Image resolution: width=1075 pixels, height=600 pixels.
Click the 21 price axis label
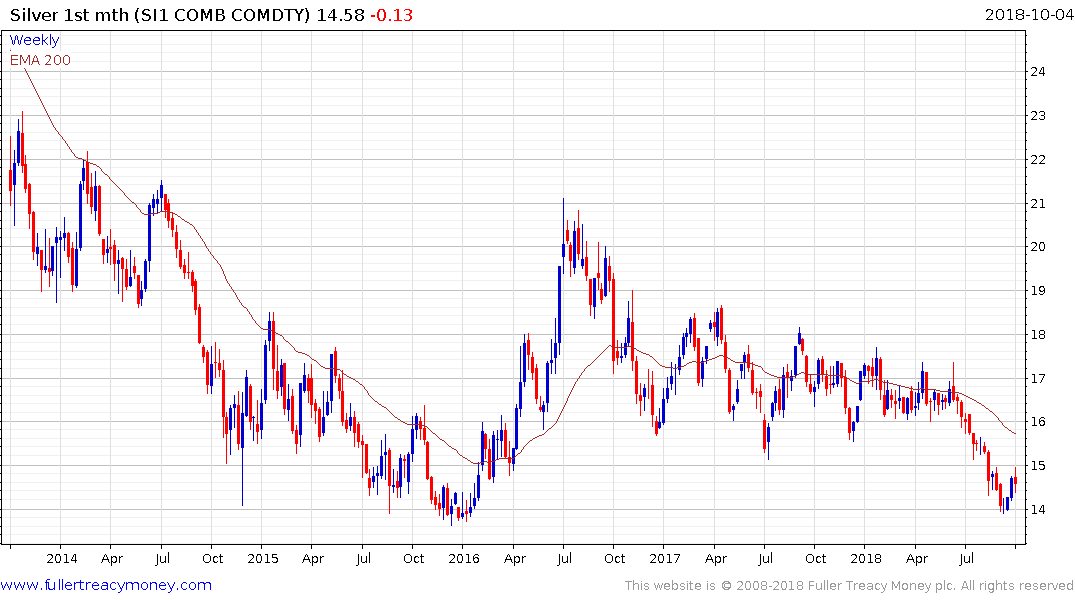(x=1038, y=203)
